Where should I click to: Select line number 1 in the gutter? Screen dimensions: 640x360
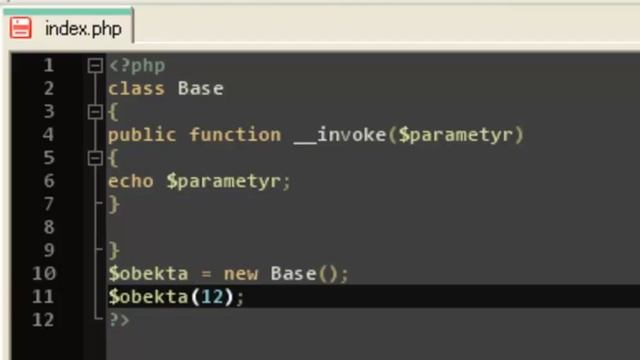point(49,65)
